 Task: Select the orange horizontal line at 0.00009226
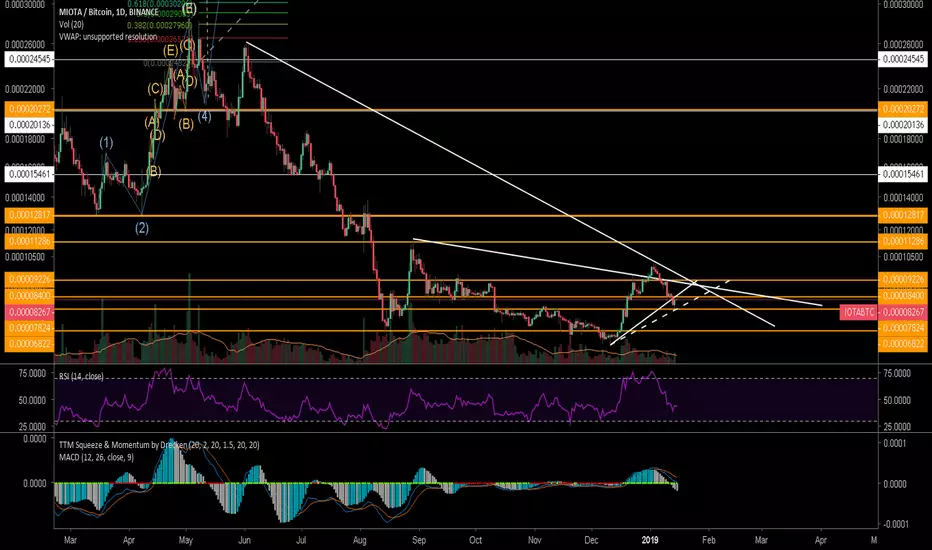pyautogui.click(x=465, y=279)
